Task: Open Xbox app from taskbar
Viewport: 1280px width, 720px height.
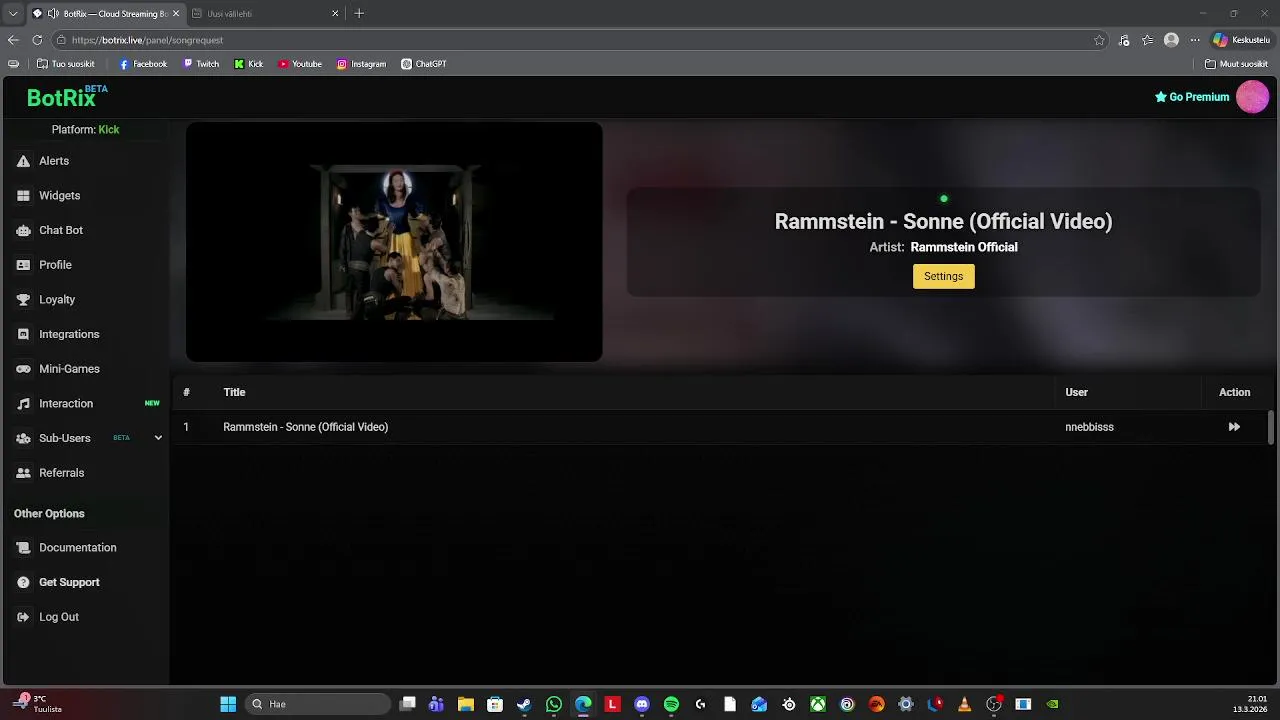Action: click(x=818, y=704)
